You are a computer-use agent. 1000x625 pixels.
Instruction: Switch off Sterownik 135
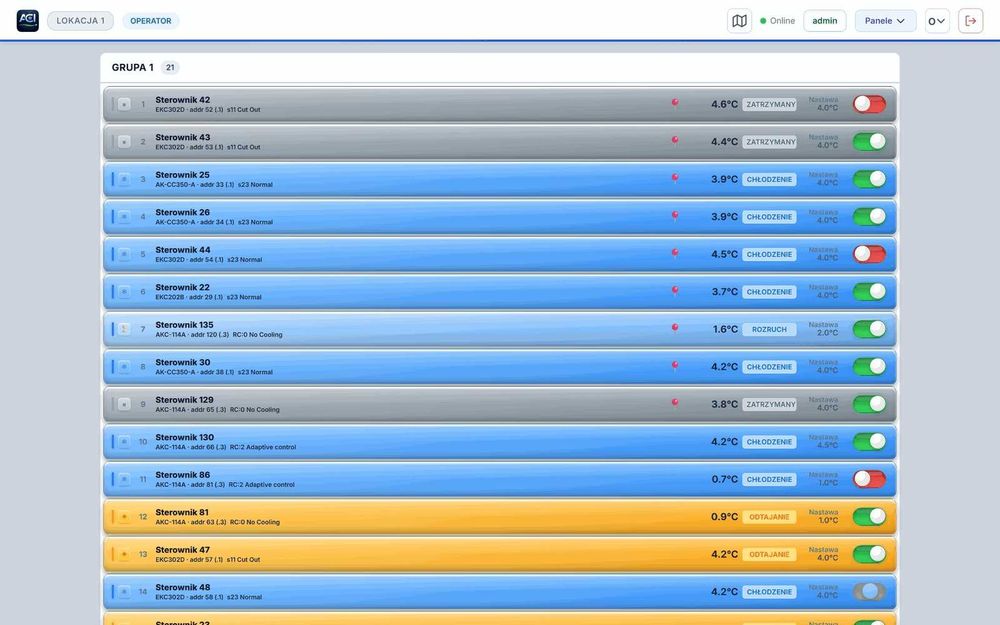pyautogui.click(x=869, y=329)
